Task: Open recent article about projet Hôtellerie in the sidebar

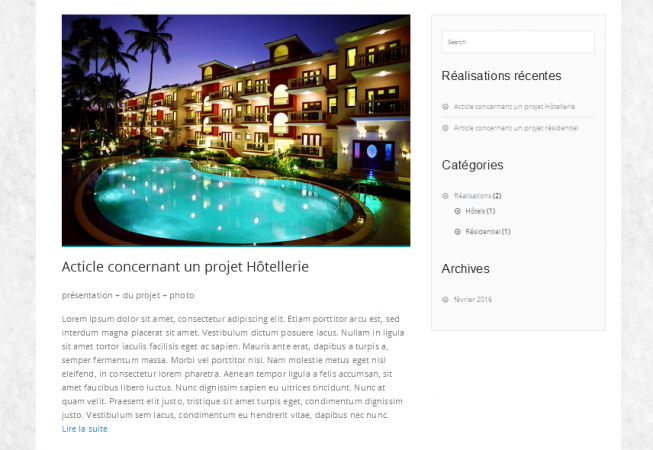Action: click(514, 107)
